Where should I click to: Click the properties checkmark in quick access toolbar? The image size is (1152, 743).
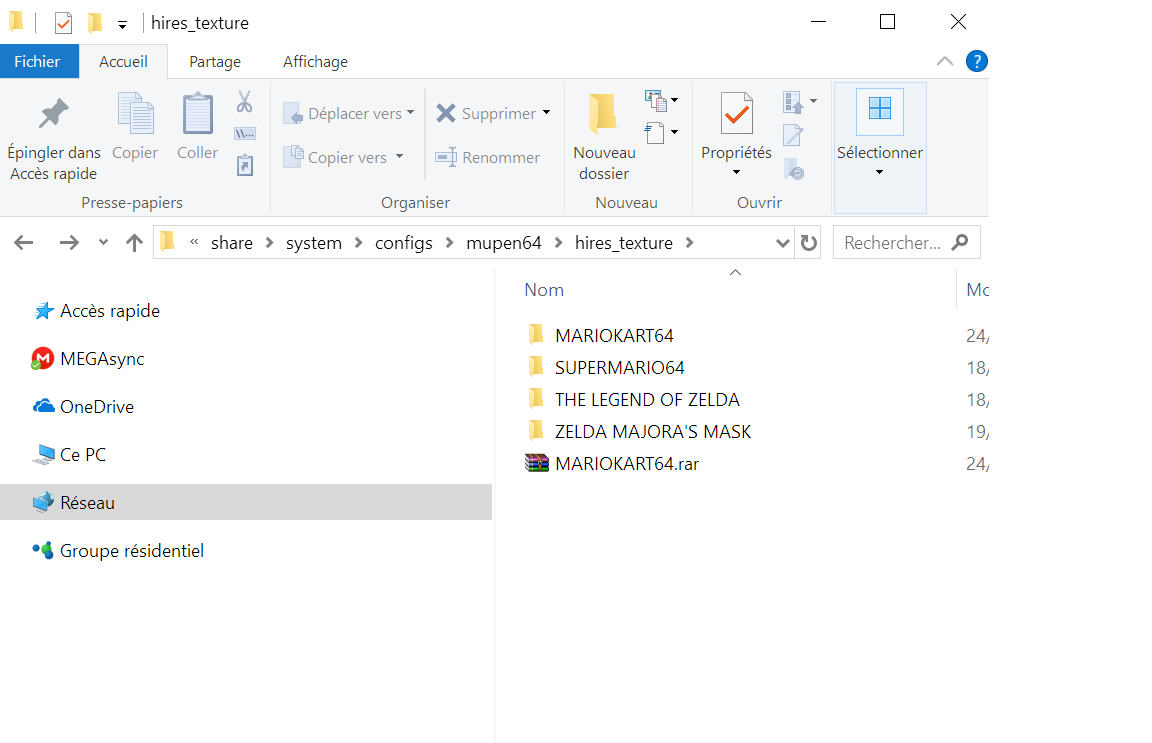[x=63, y=24]
